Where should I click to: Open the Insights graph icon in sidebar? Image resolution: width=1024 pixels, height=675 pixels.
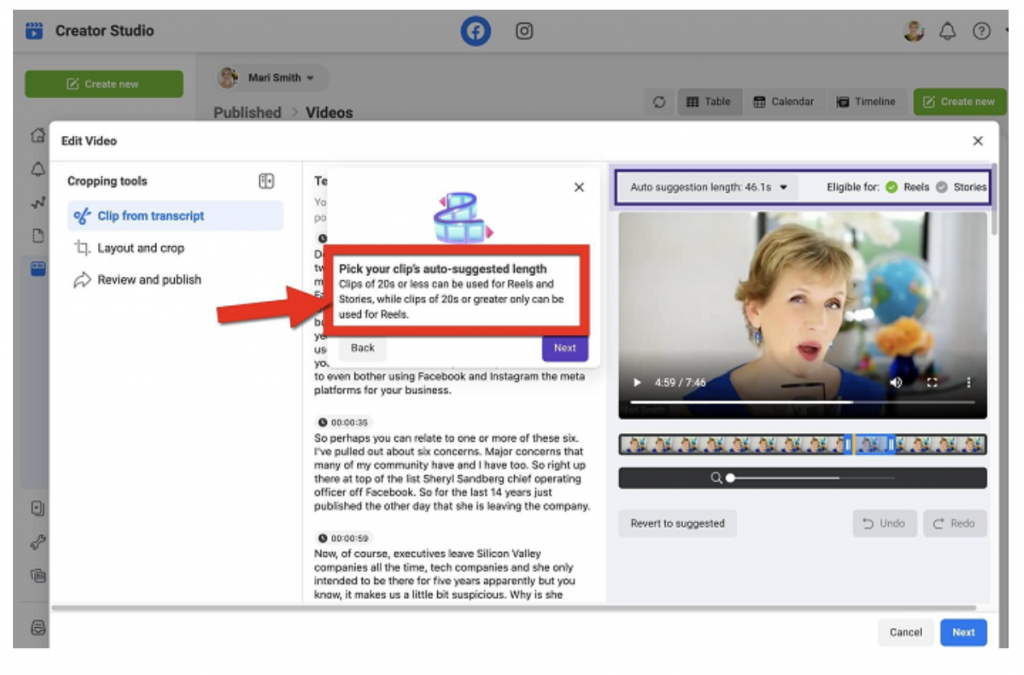[38, 203]
